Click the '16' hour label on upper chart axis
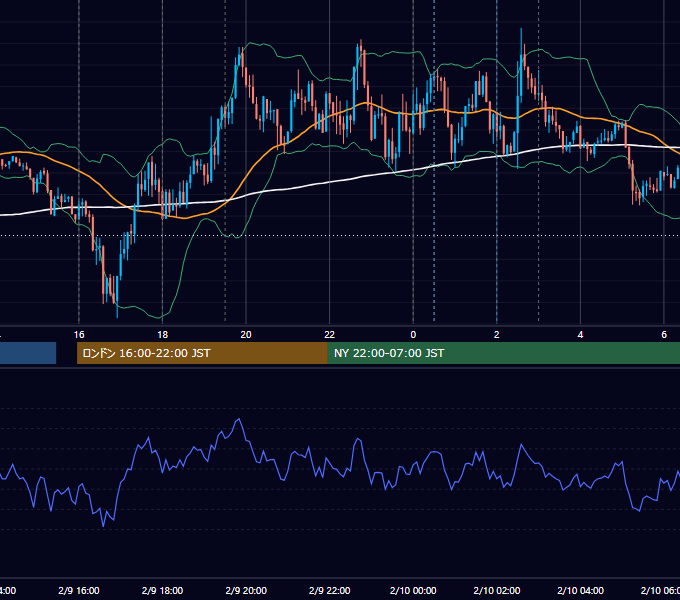Image resolution: width=680 pixels, height=600 pixels. click(79, 335)
